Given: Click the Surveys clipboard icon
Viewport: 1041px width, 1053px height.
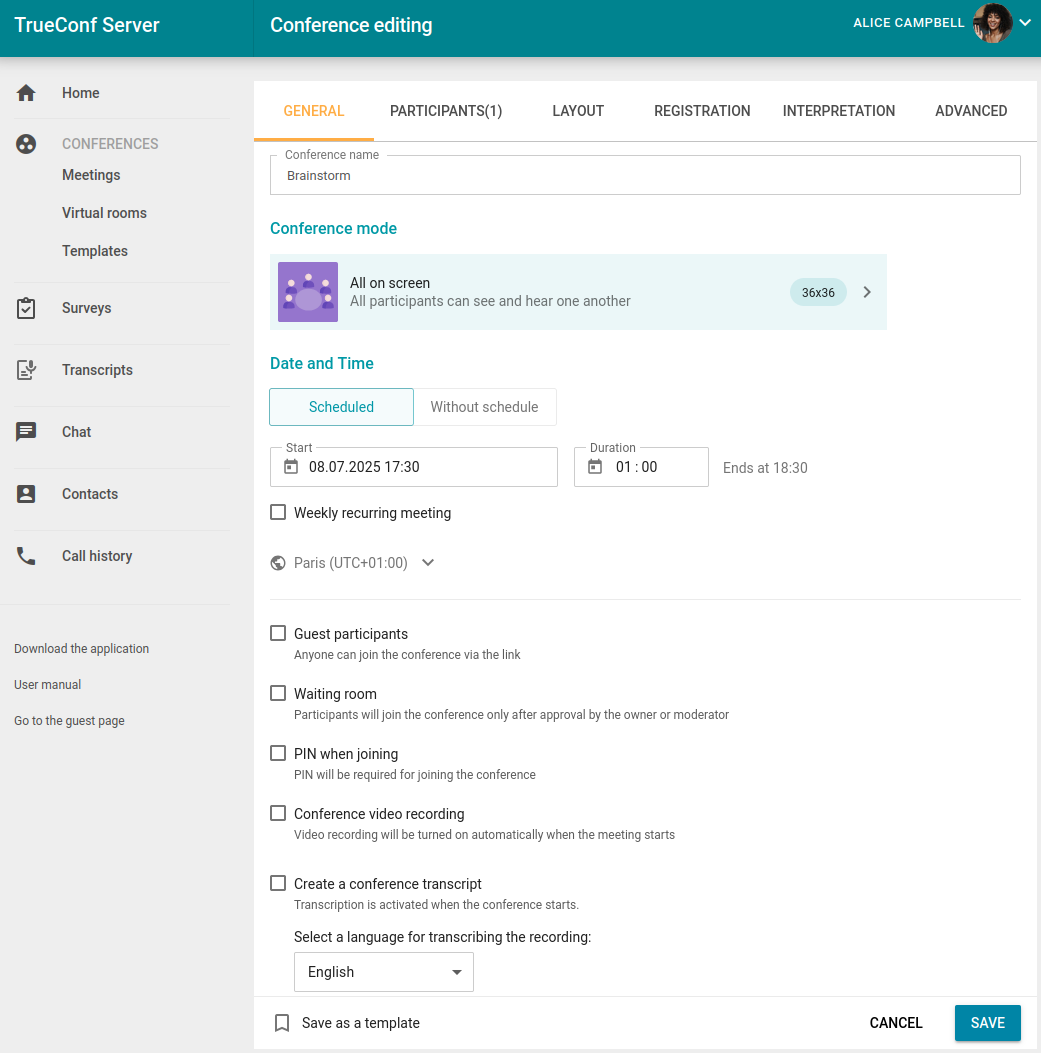Looking at the screenshot, I should click(27, 308).
